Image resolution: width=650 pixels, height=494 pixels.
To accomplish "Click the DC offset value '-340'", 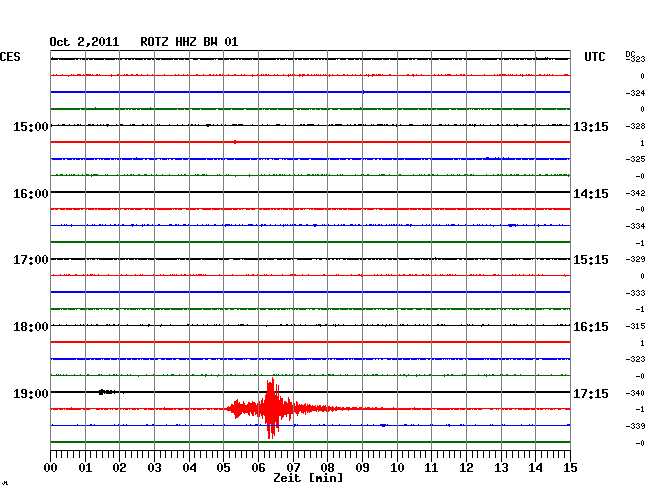I will (x=635, y=393).
